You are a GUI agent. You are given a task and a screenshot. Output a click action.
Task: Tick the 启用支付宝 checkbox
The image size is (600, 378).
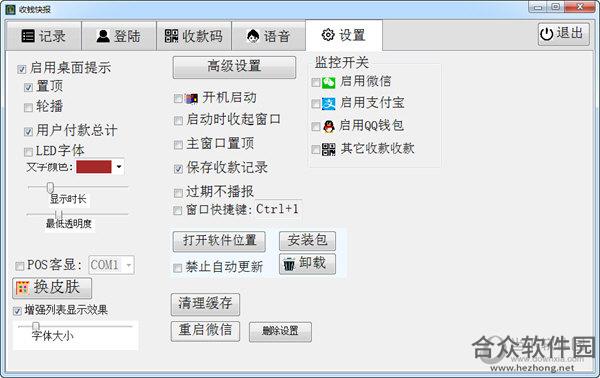[x=316, y=104]
